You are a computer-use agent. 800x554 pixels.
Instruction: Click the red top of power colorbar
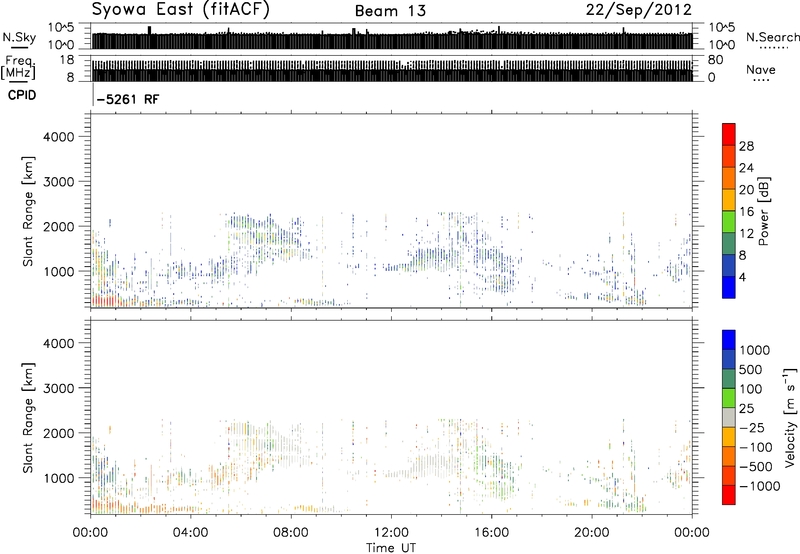pos(729,134)
